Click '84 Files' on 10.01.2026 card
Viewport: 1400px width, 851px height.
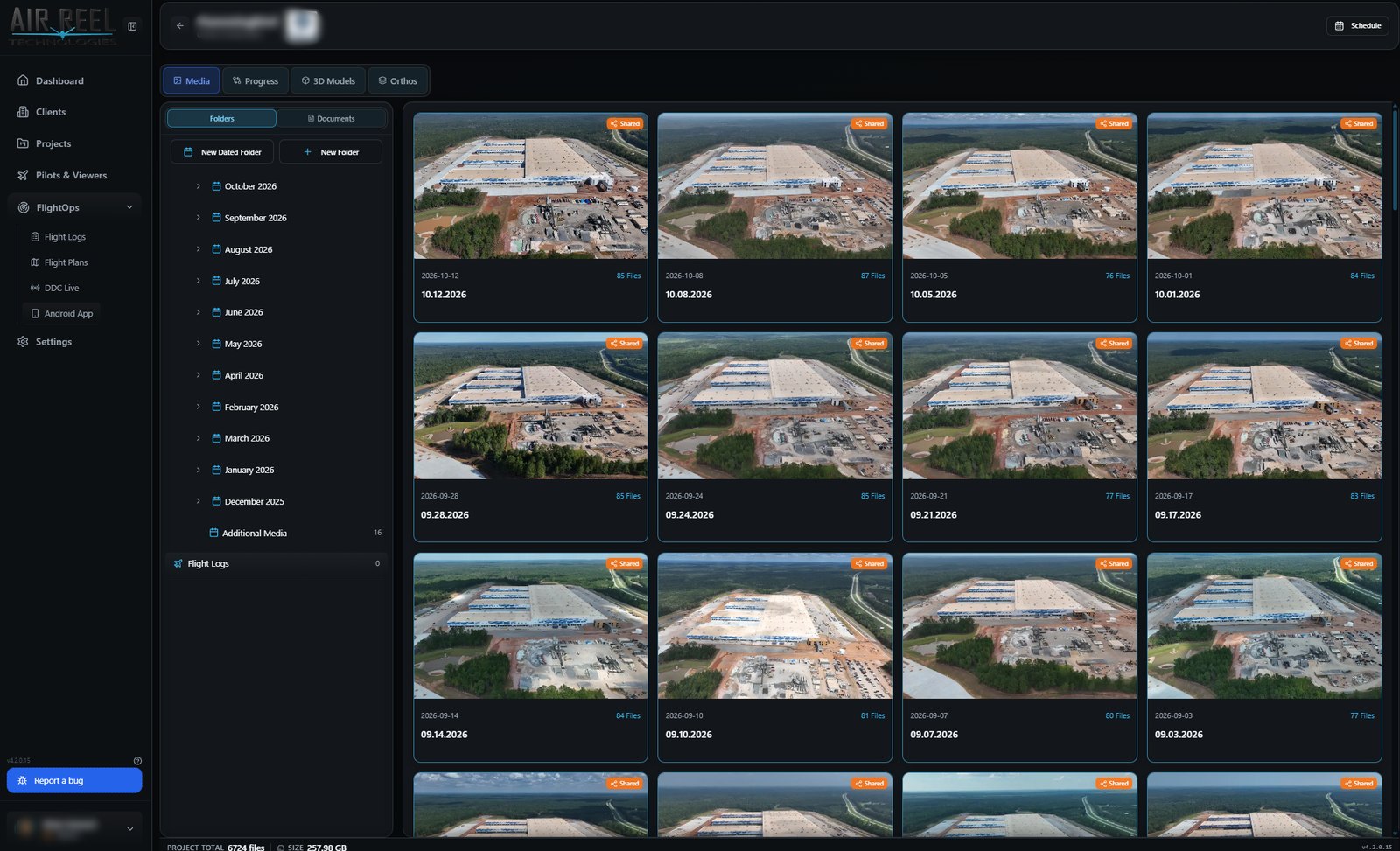1361,276
